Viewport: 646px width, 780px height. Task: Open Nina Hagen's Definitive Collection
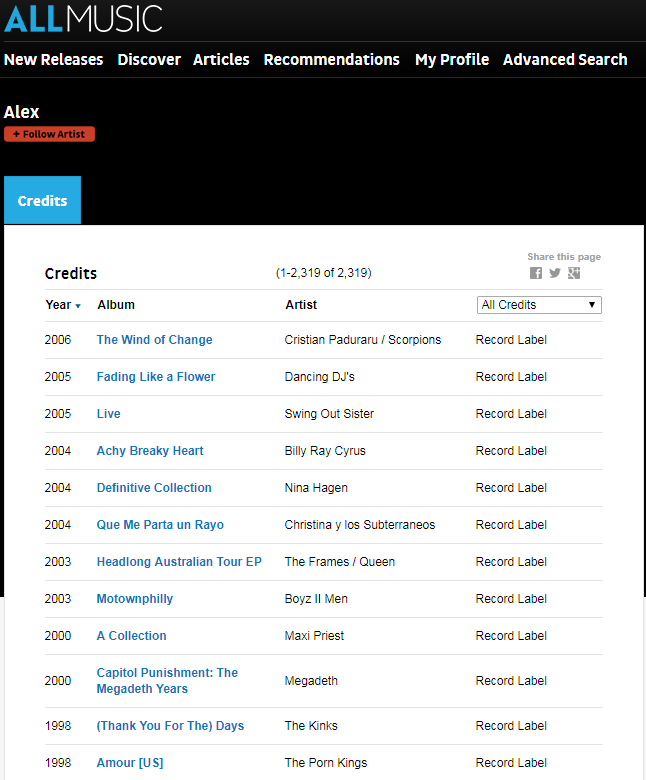154,488
